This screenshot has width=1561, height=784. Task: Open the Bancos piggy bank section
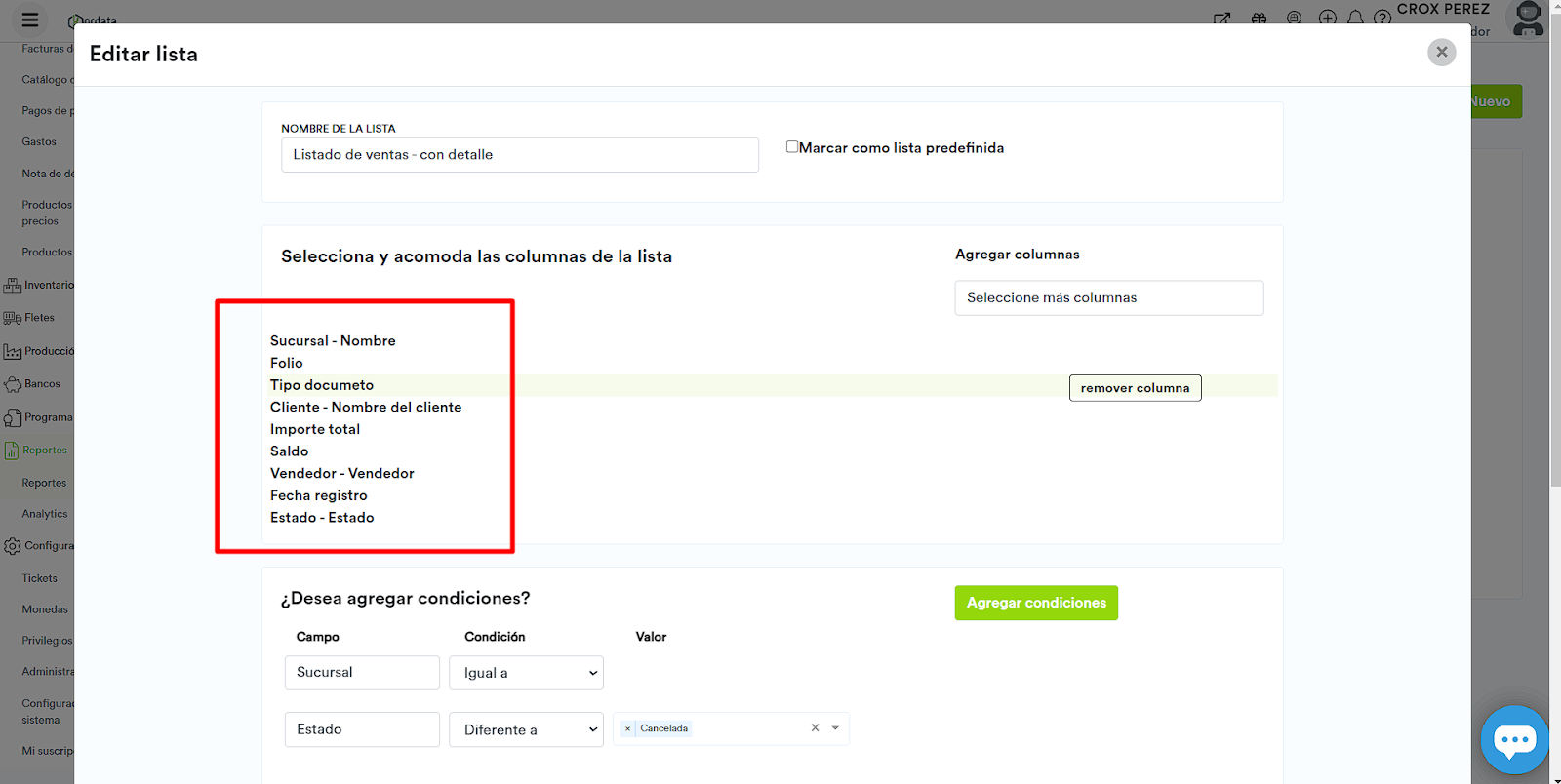coord(33,384)
